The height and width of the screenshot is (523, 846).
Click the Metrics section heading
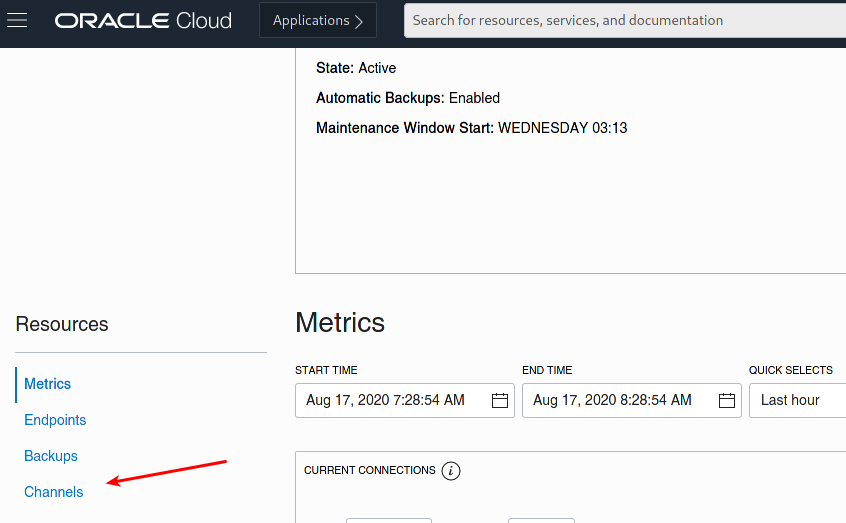click(340, 323)
